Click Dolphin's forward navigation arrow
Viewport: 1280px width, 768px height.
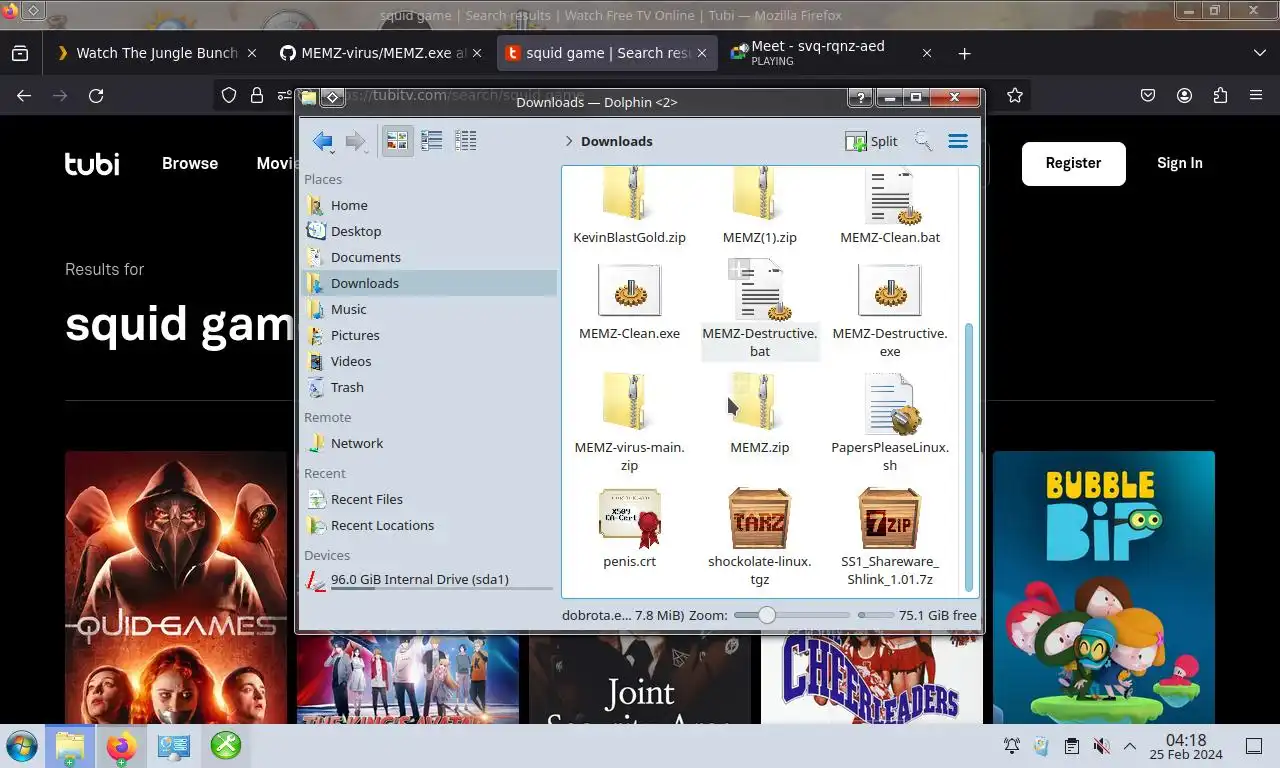(x=356, y=141)
